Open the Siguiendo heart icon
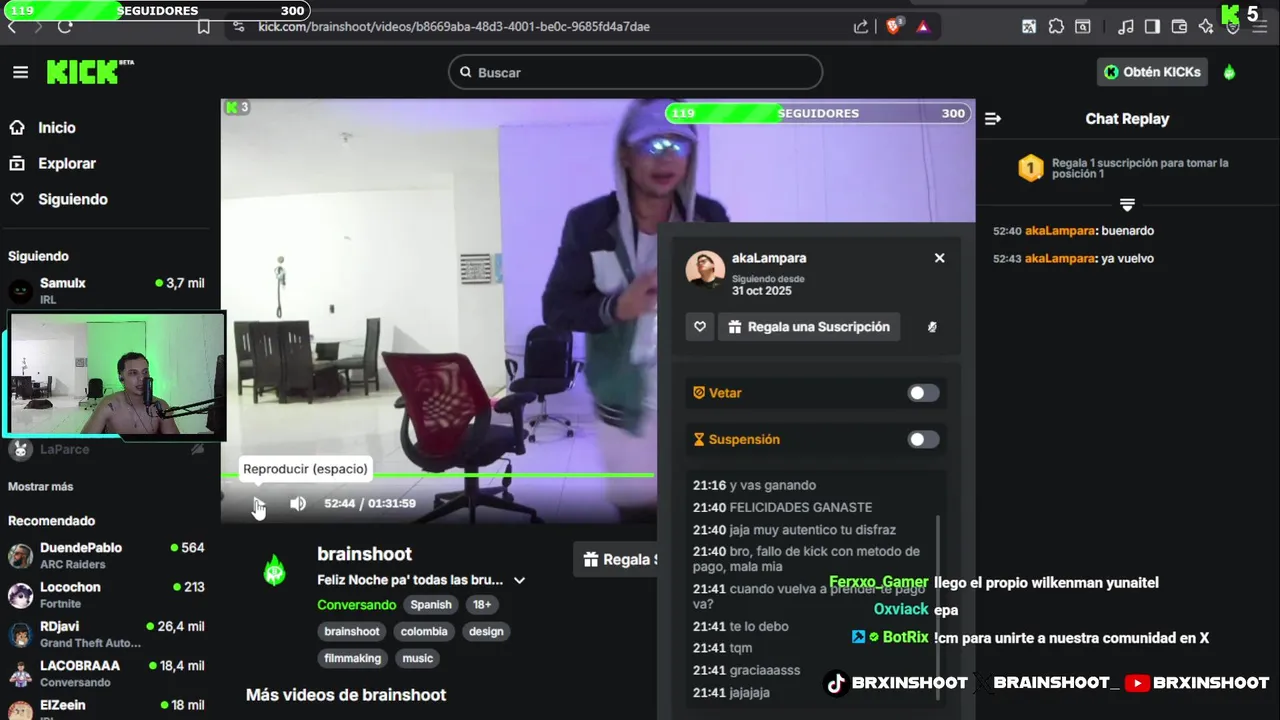The image size is (1280, 720). 17,199
